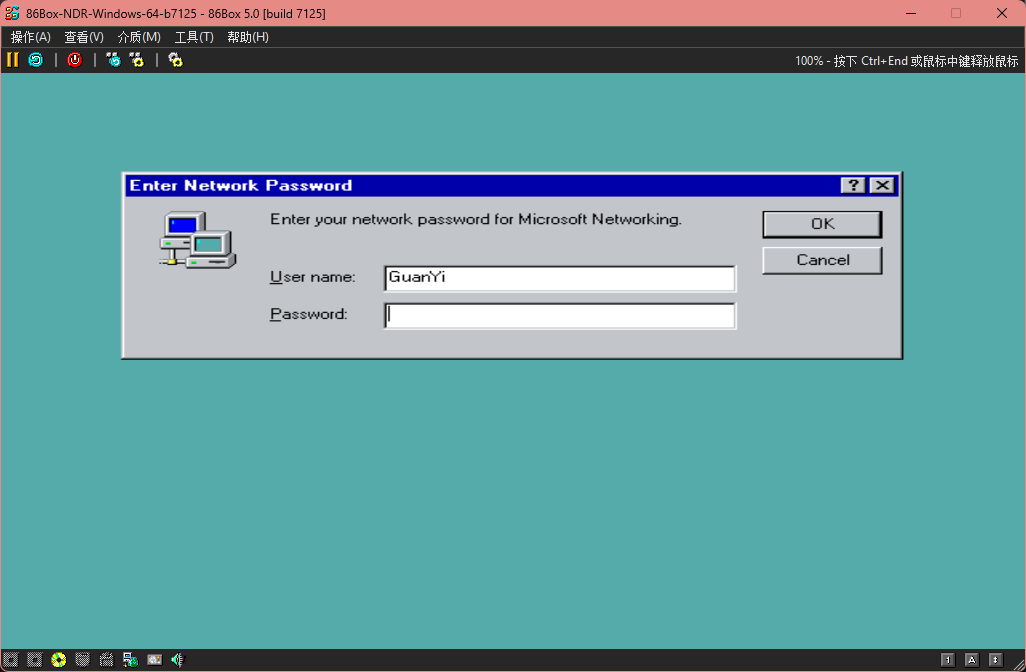The width and height of the screenshot is (1026, 672).
Task: Click the network computer-and-globe status icon
Action: [x=130, y=660]
